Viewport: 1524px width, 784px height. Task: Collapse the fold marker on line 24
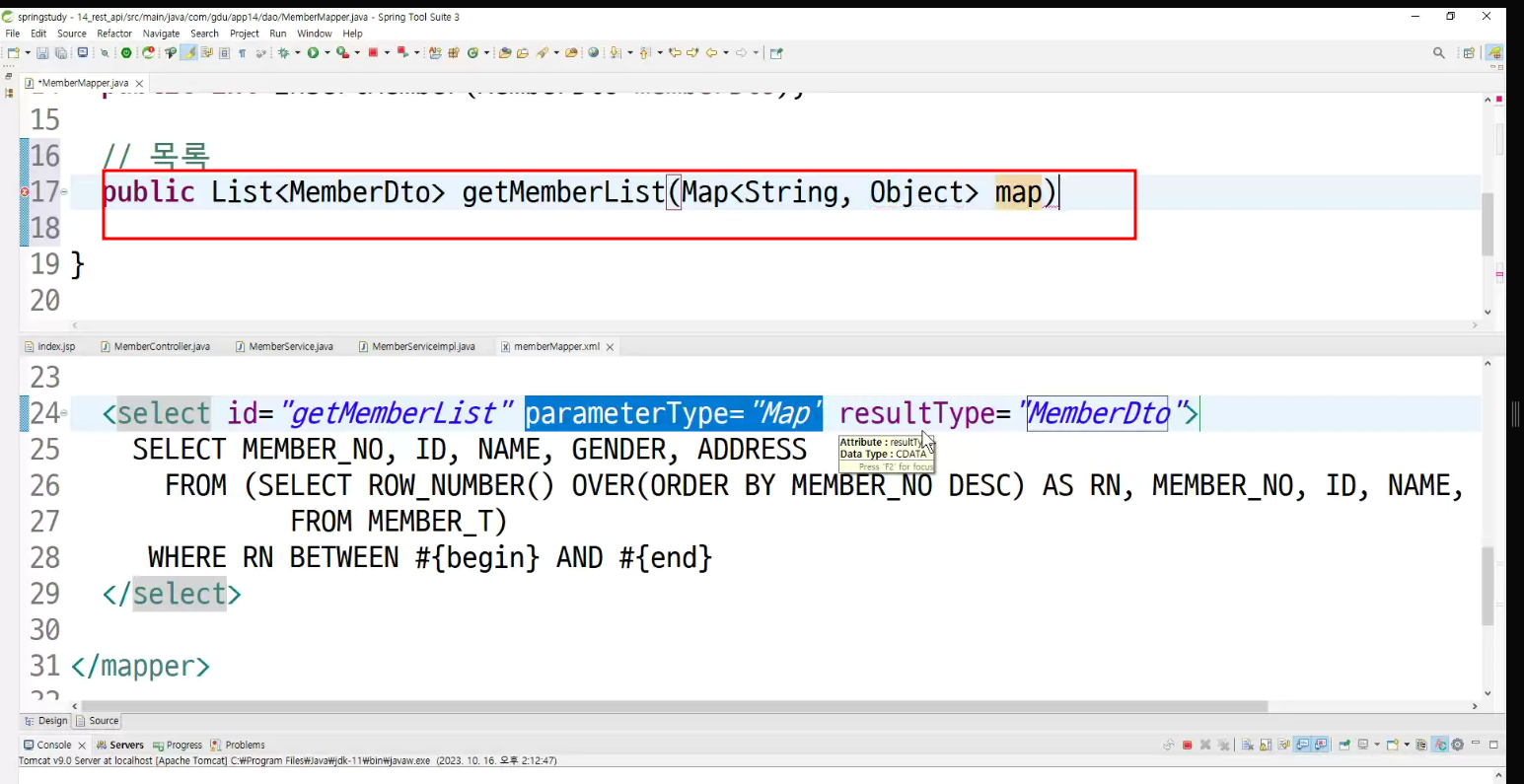tap(64, 413)
